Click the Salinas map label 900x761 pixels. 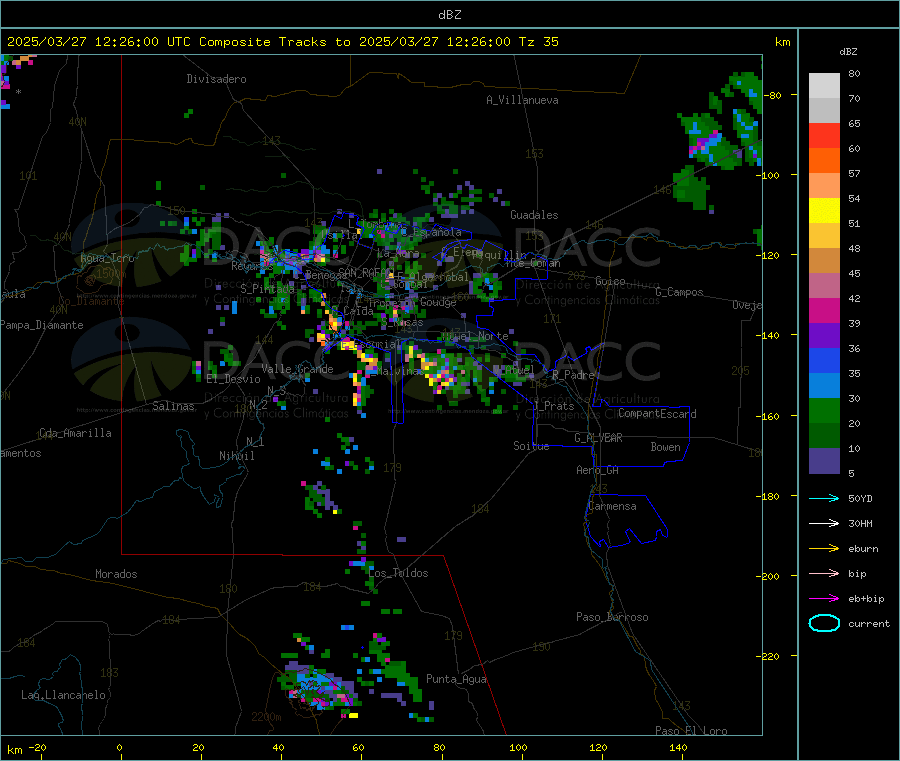click(173, 406)
